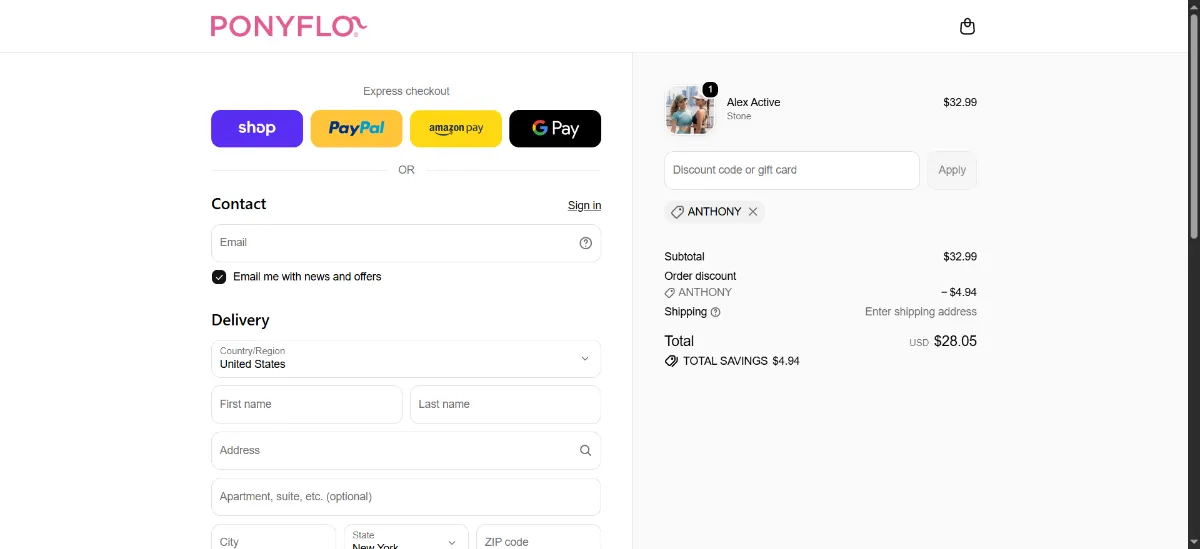Click the − $4.94 discount amount
The image size is (1200, 549).
coord(959,292)
